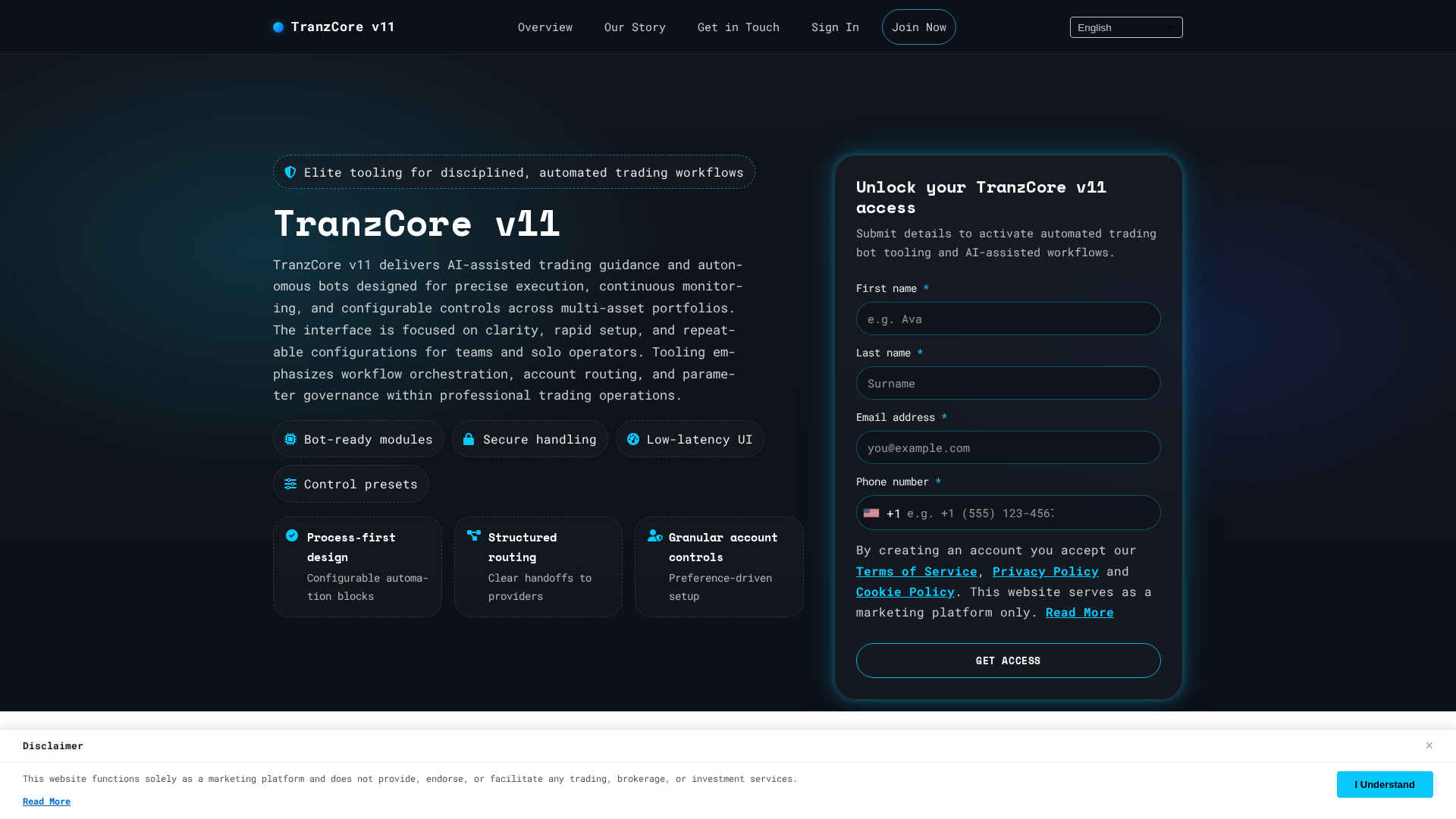The height and width of the screenshot is (819, 1456).
Task: Click Read More in the signup form
Action: 1080,612
